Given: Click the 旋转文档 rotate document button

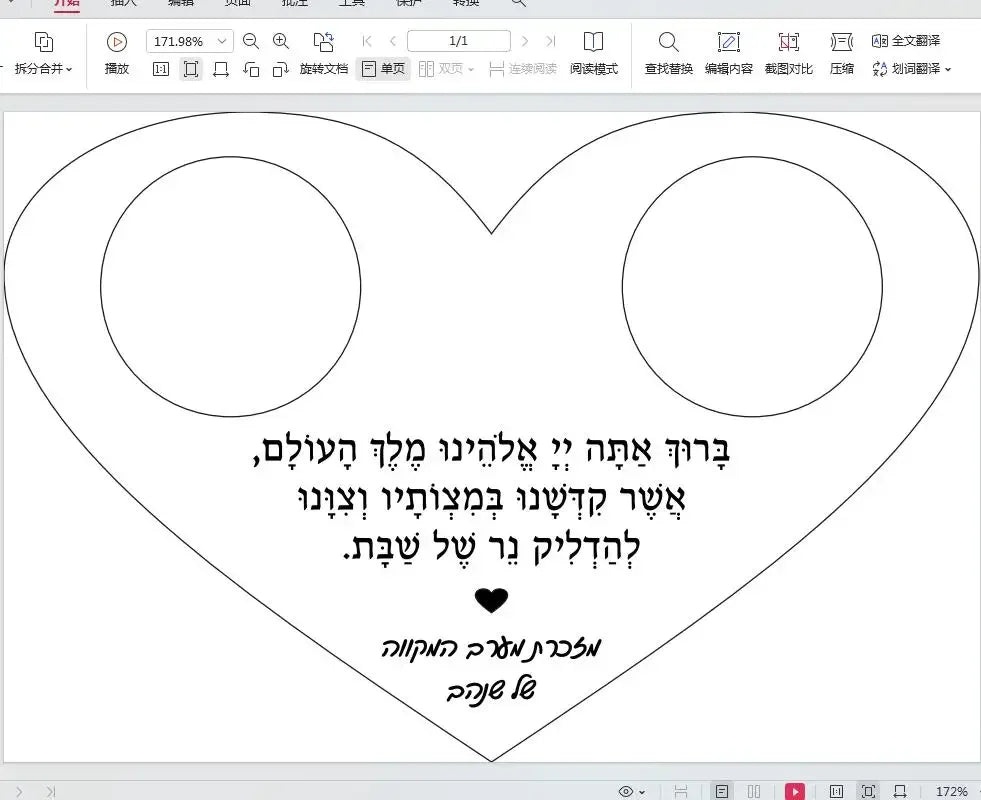Looking at the screenshot, I should click(323, 54).
